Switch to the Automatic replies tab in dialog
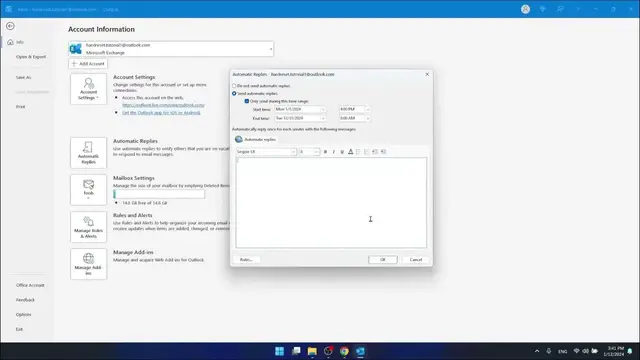Viewport: 640px width, 360px height. pos(256,140)
